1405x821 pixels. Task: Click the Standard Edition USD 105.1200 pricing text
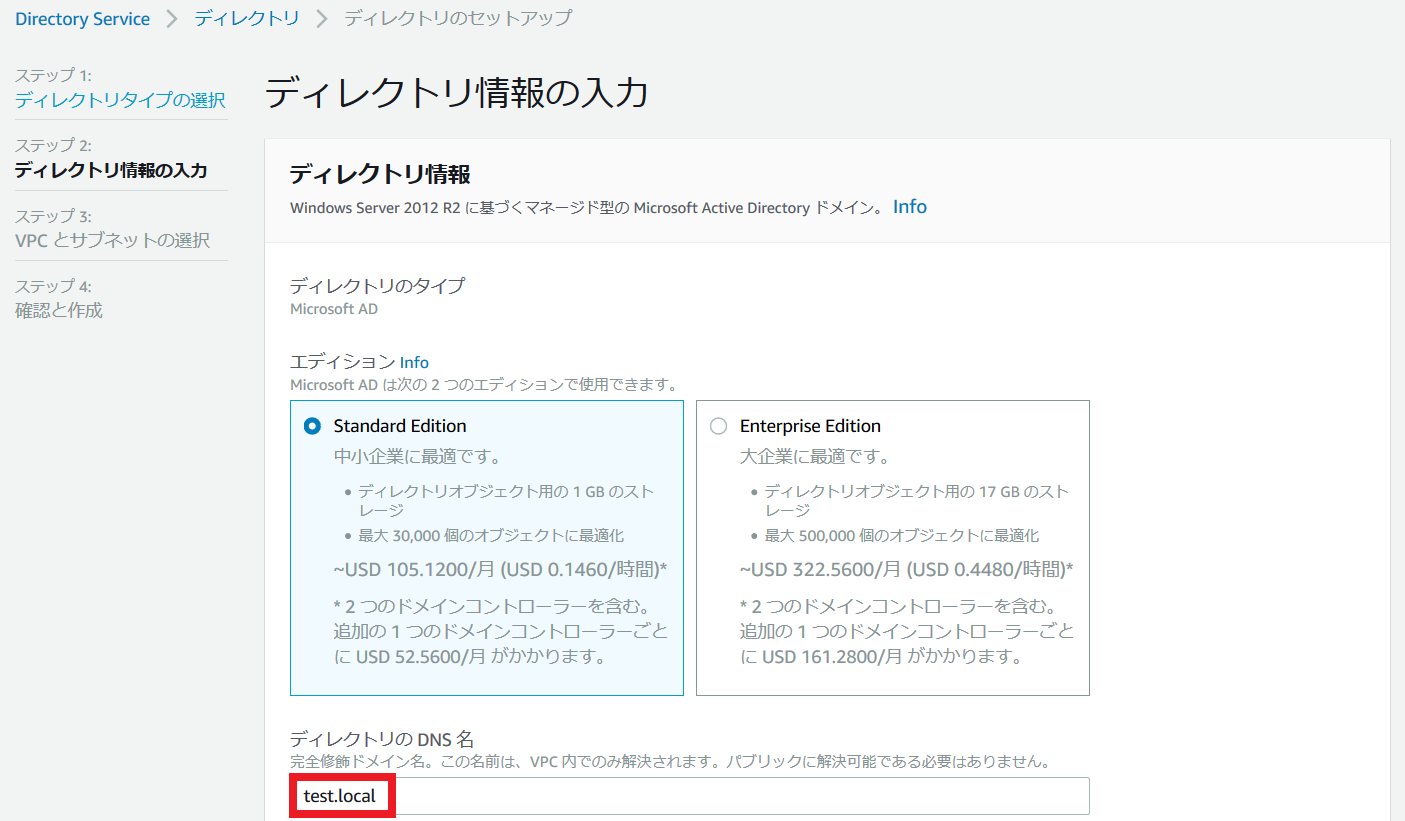point(500,569)
